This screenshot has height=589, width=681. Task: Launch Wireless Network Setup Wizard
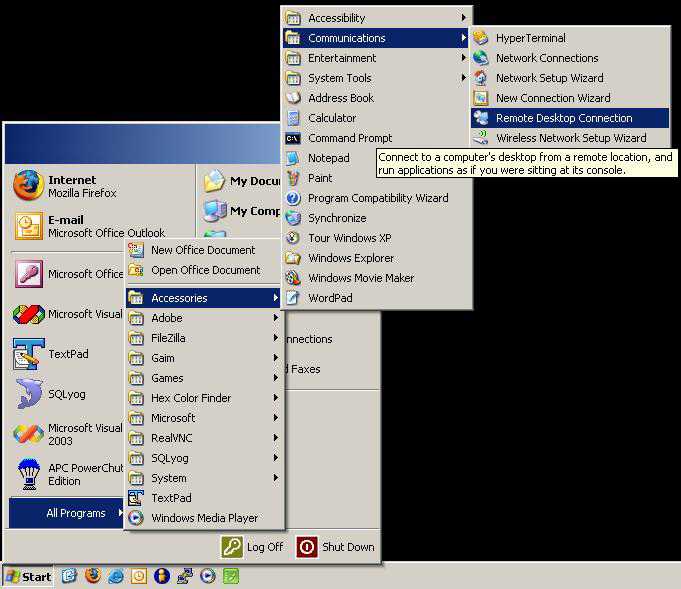click(x=570, y=138)
